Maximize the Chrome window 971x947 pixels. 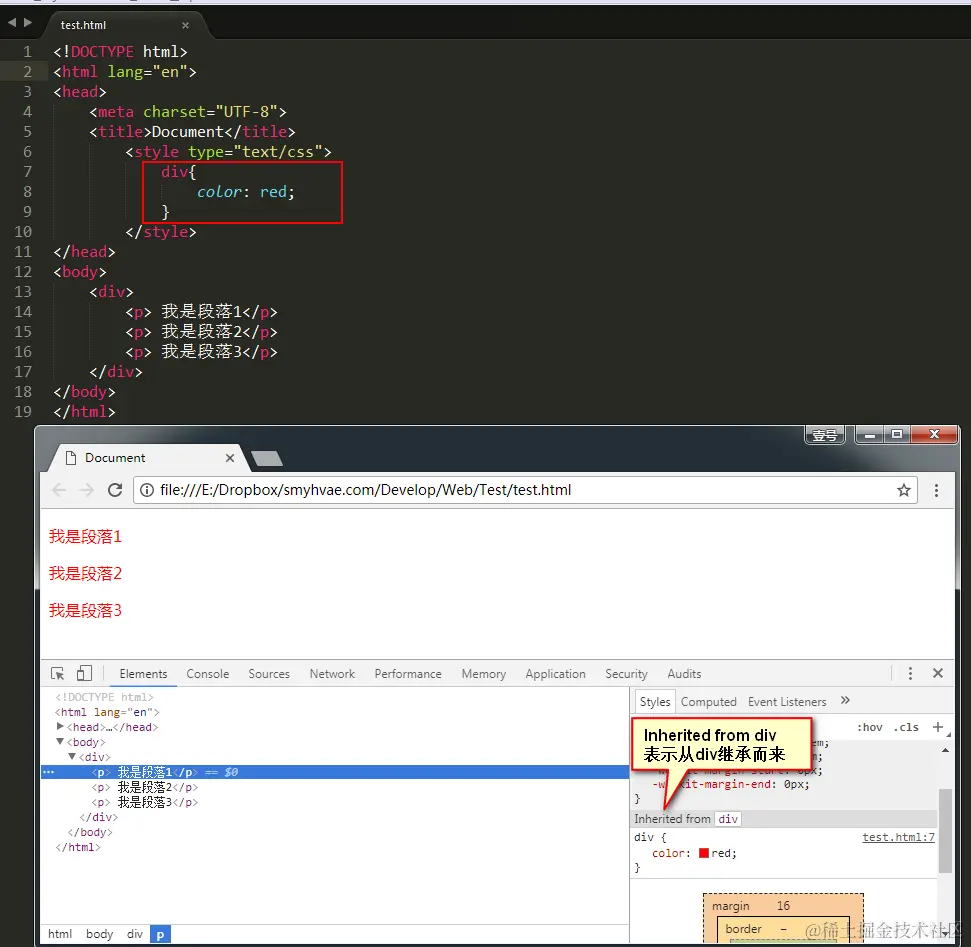pyautogui.click(x=897, y=435)
